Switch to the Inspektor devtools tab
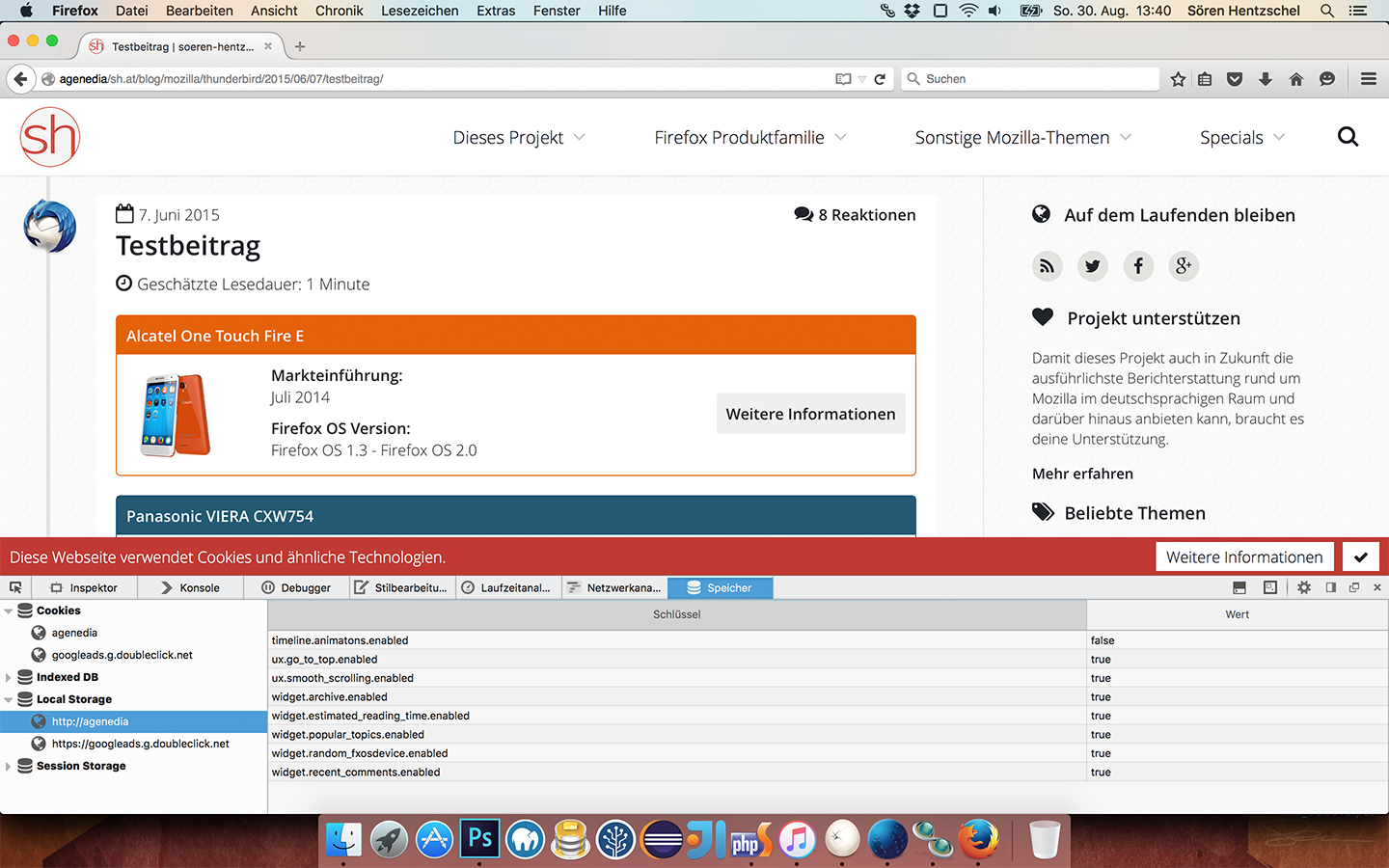 84,587
